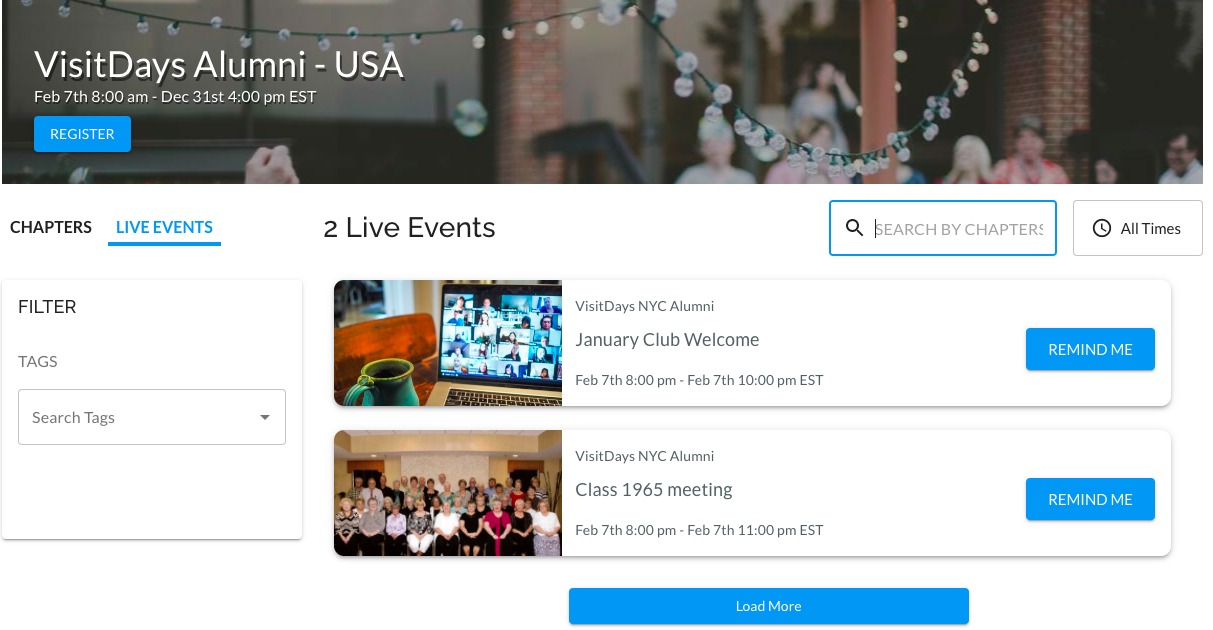The width and height of the screenshot is (1213, 630).
Task: Click the 2 Live Events heading
Action: click(x=409, y=228)
